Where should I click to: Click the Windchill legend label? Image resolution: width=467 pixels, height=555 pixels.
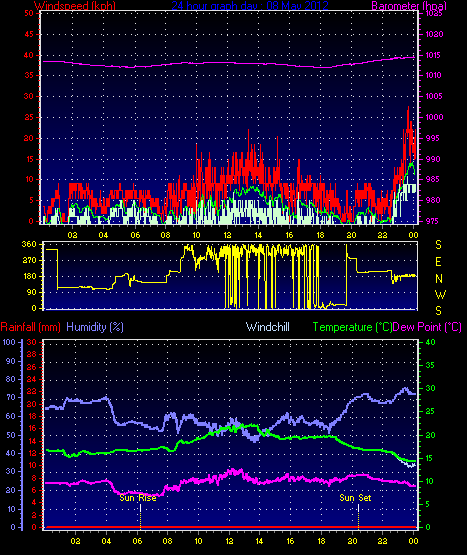click(x=268, y=327)
